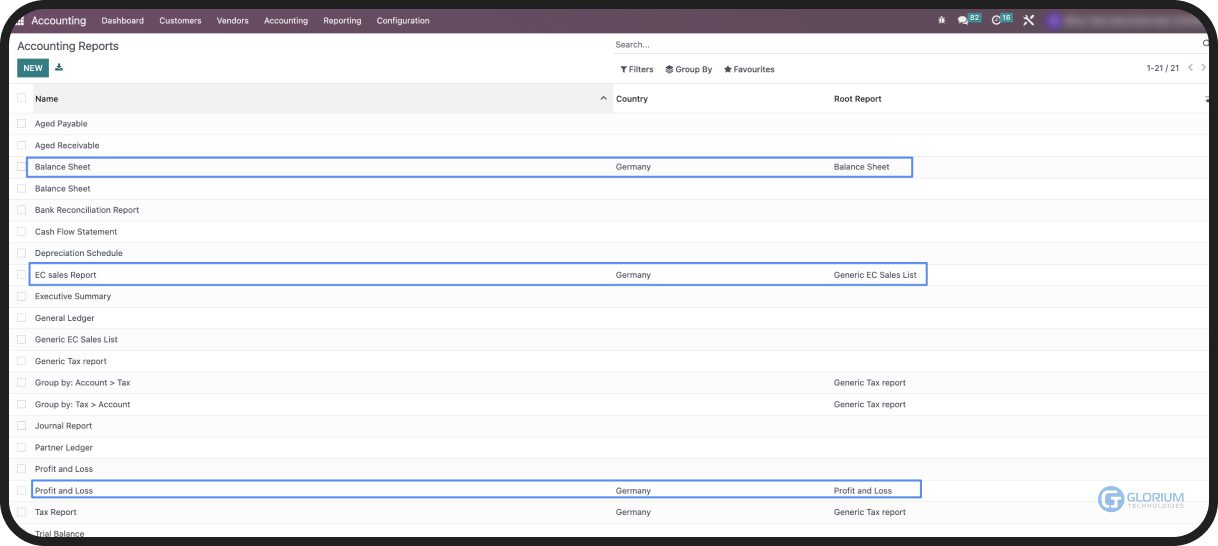1218x546 pixels.
Task: Open conversations icon with 82 badge
Action: (x=965, y=21)
